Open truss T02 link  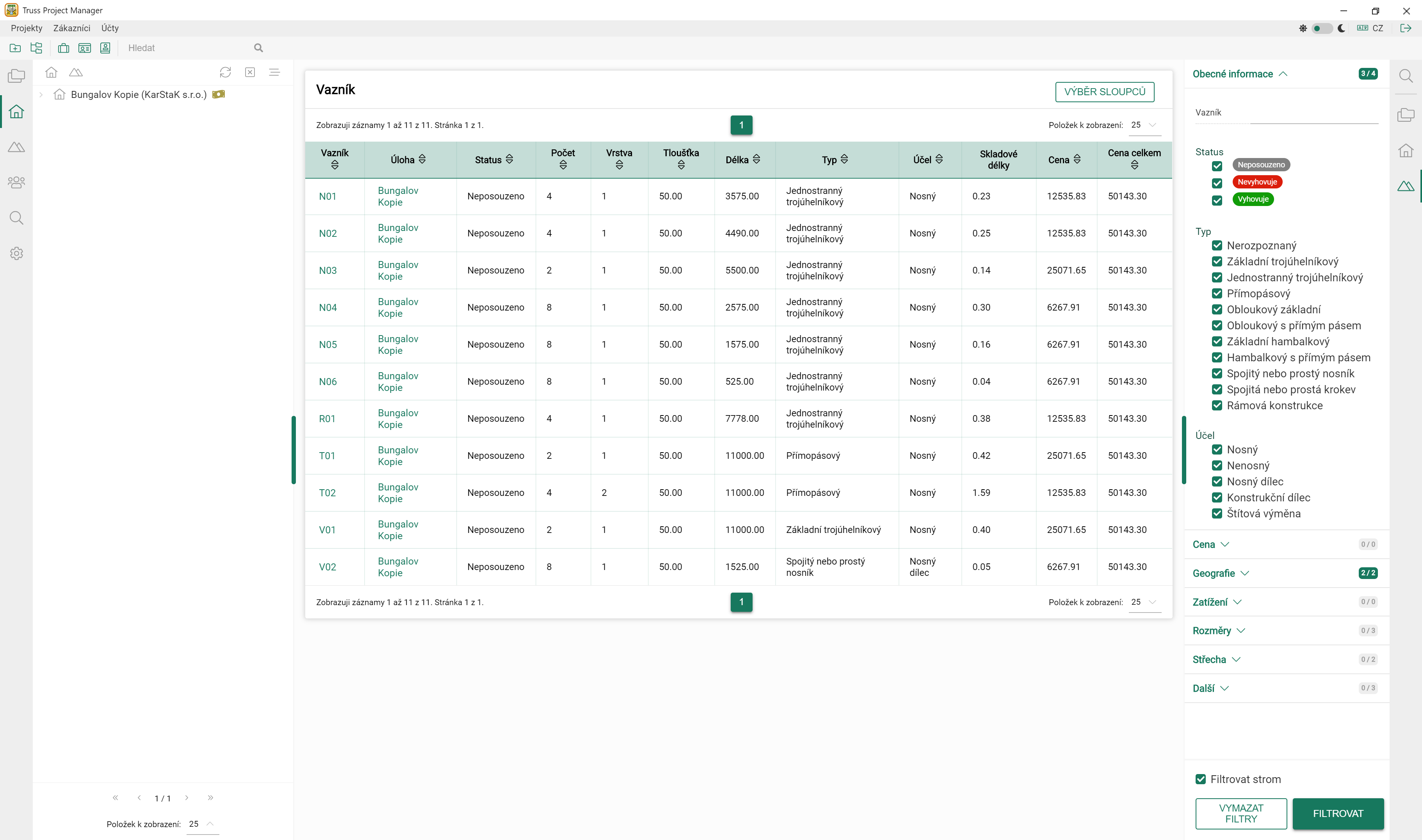pyautogui.click(x=327, y=493)
